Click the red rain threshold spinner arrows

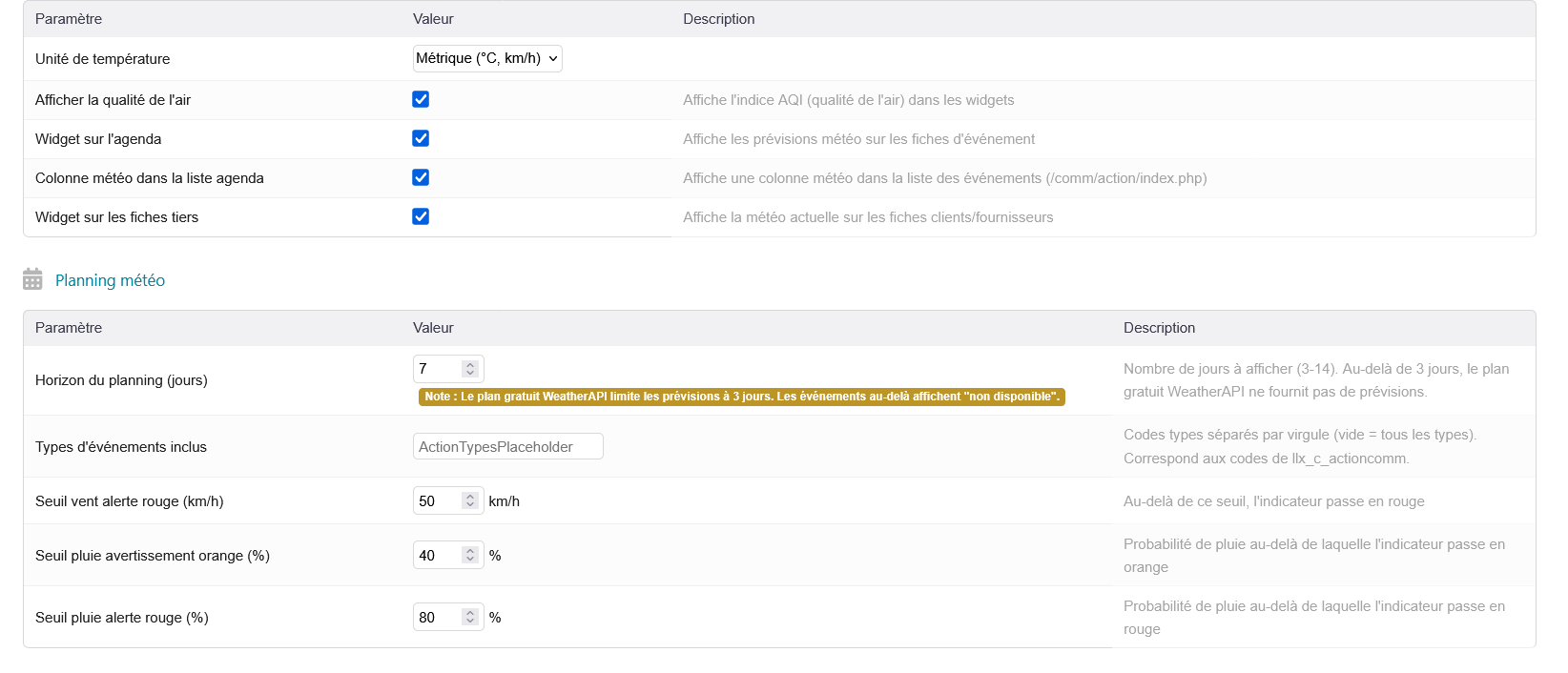click(470, 617)
